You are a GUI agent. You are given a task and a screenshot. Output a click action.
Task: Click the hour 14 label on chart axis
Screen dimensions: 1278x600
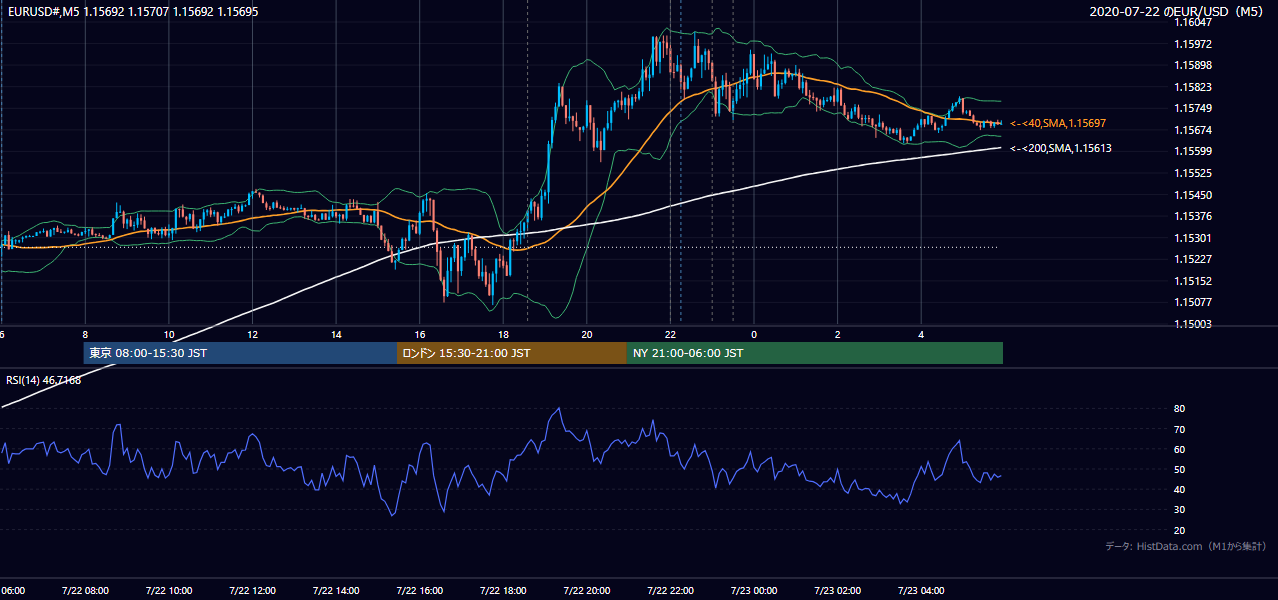(x=336, y=335)
